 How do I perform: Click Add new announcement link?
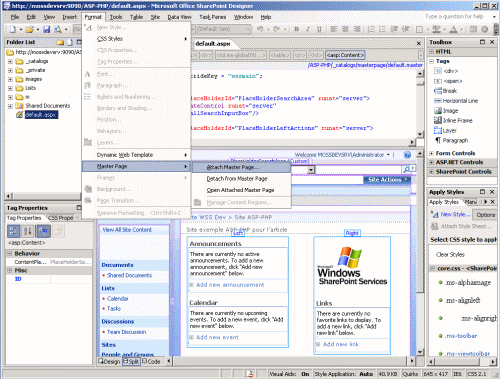tap(230, 285)
